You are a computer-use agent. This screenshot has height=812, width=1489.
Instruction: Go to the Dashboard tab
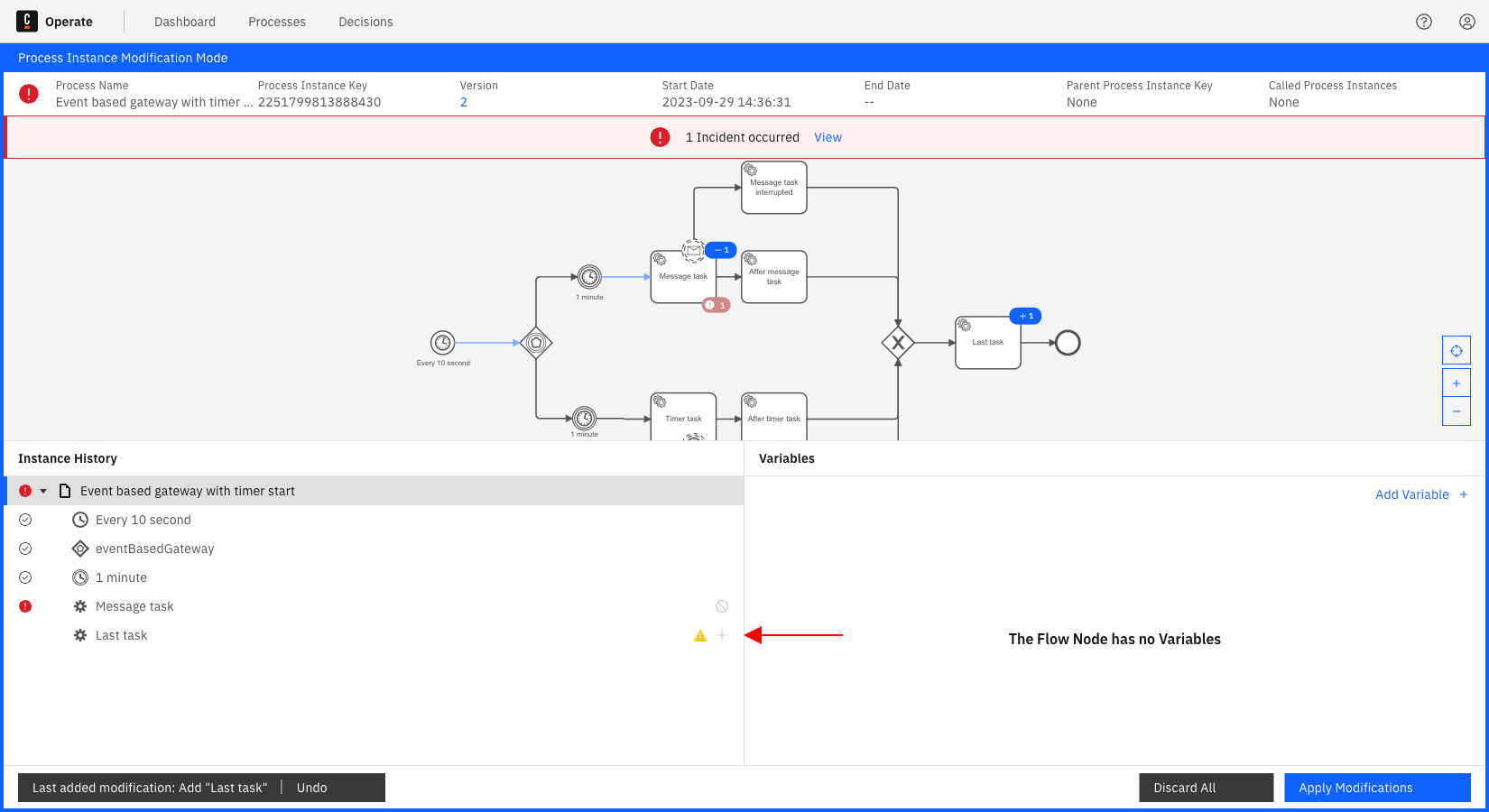tap(185, 22)
